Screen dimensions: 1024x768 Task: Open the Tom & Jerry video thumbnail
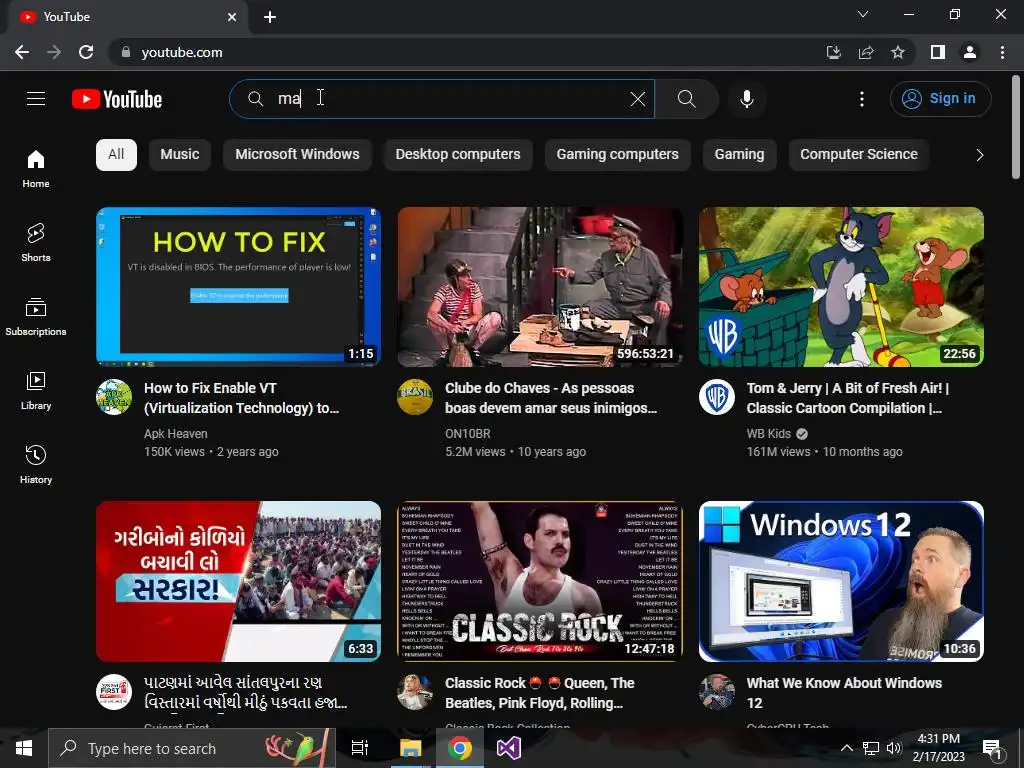841,287
